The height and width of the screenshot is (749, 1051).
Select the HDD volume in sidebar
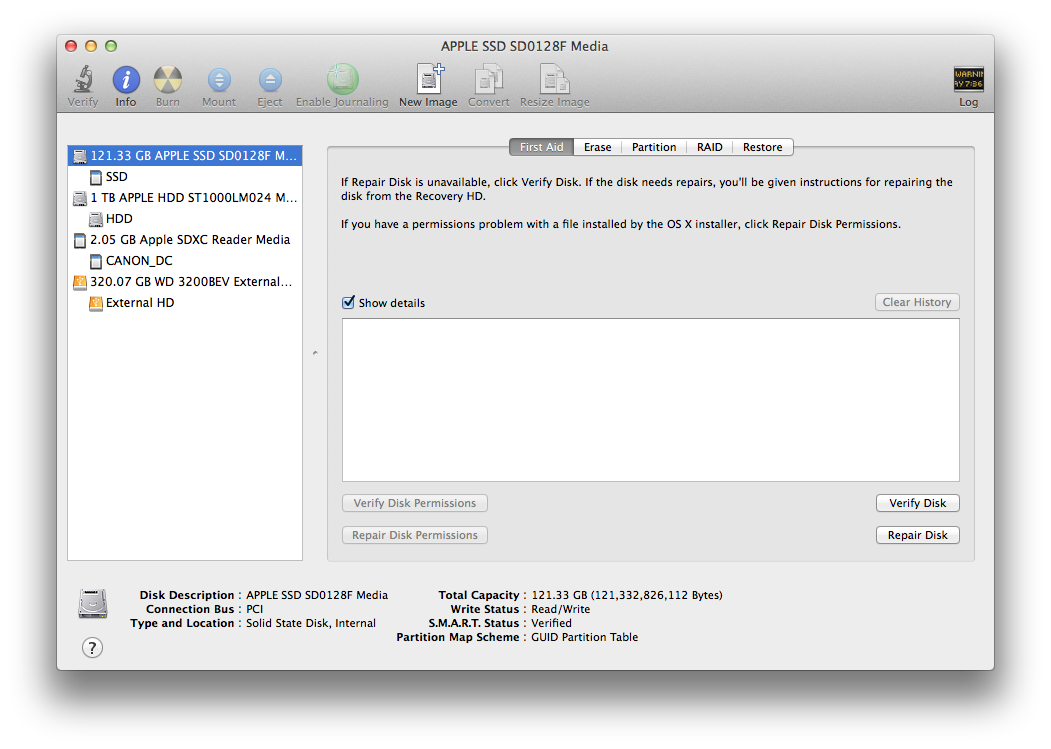coord(185,219)
